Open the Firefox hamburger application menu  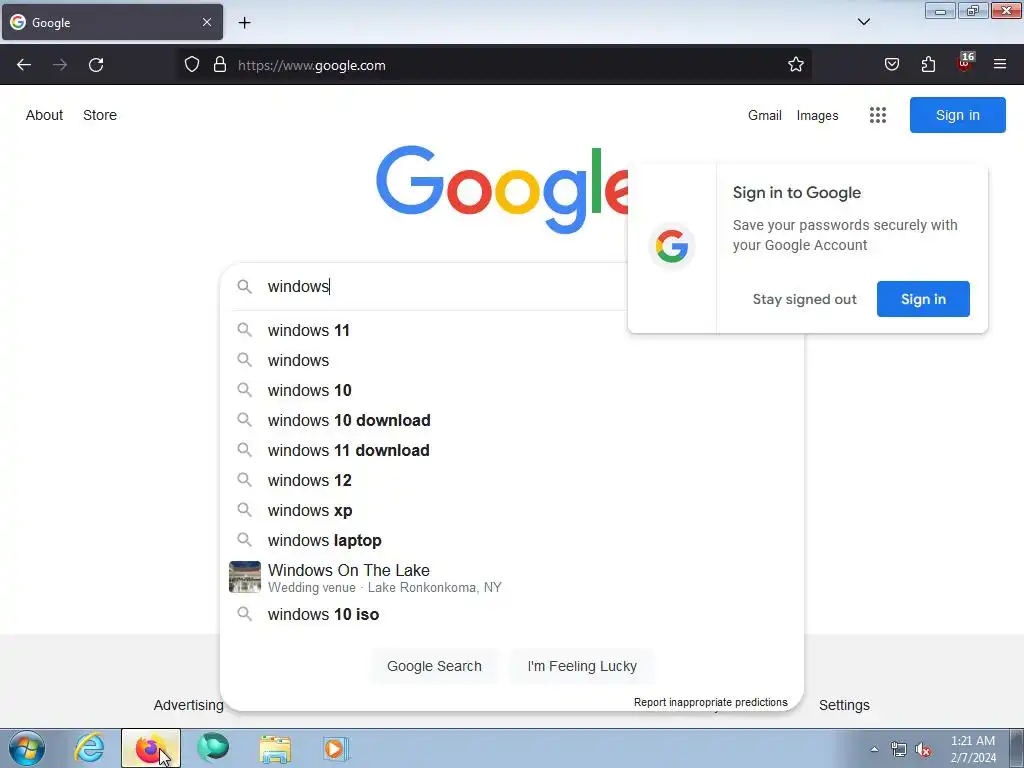pos(1000,64)
